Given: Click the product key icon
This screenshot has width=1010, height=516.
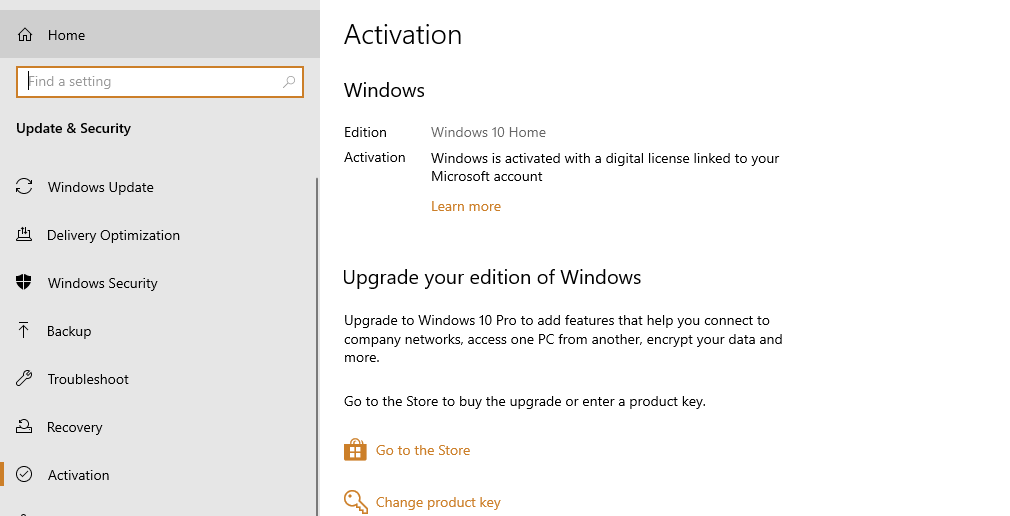Looking at the screenshot, I should [x=356, y=502].
